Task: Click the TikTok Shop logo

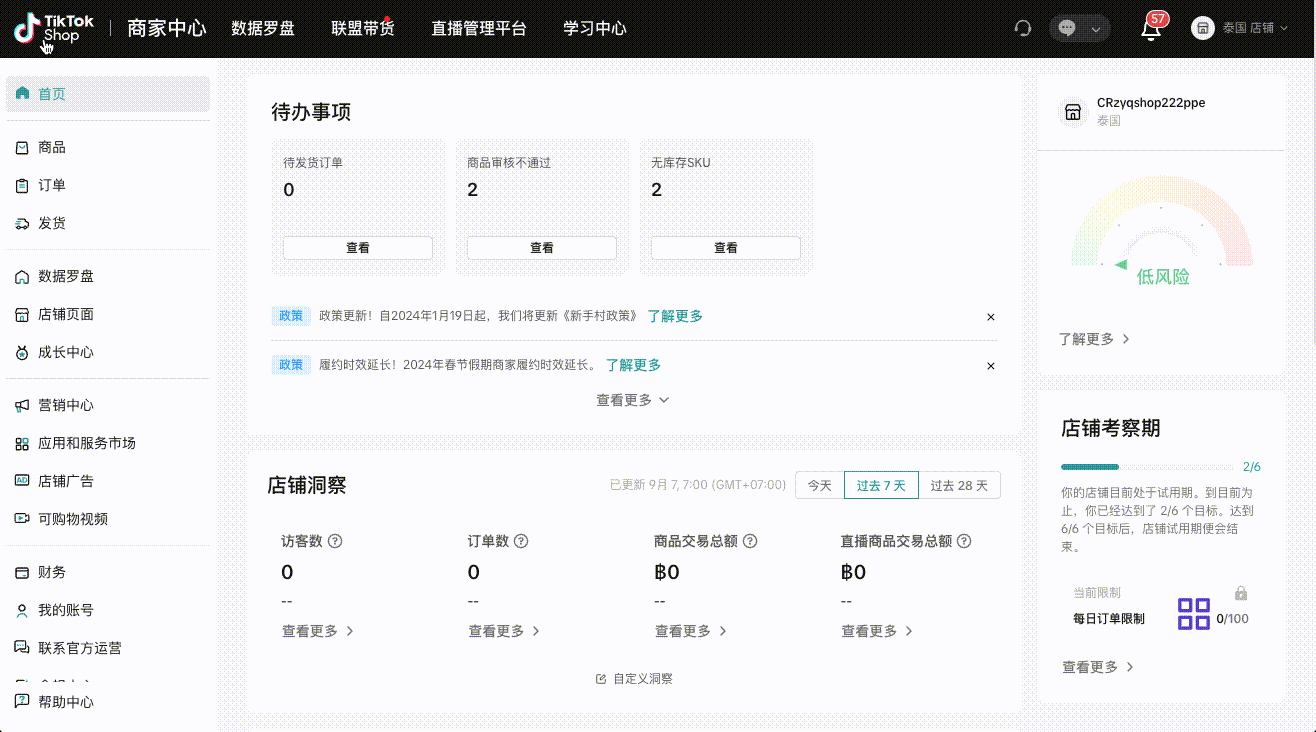Action: tap(53, 28)
